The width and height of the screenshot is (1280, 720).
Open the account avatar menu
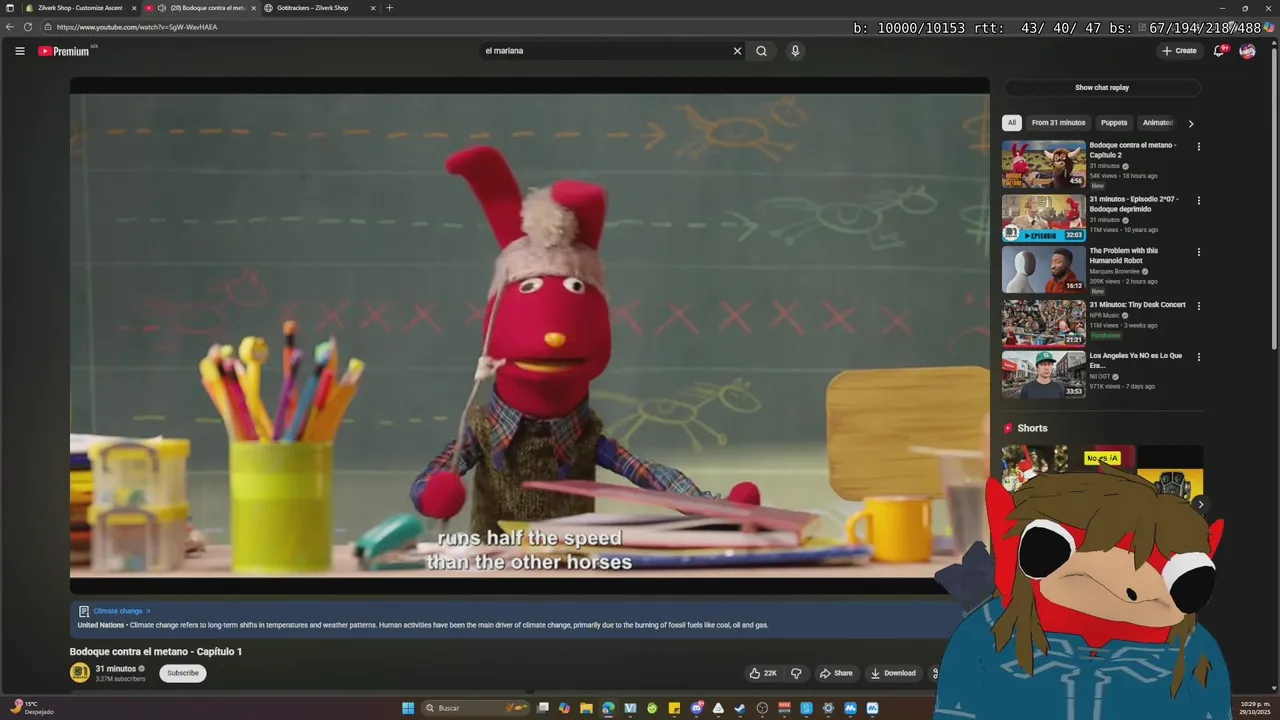click(1247, 51)
